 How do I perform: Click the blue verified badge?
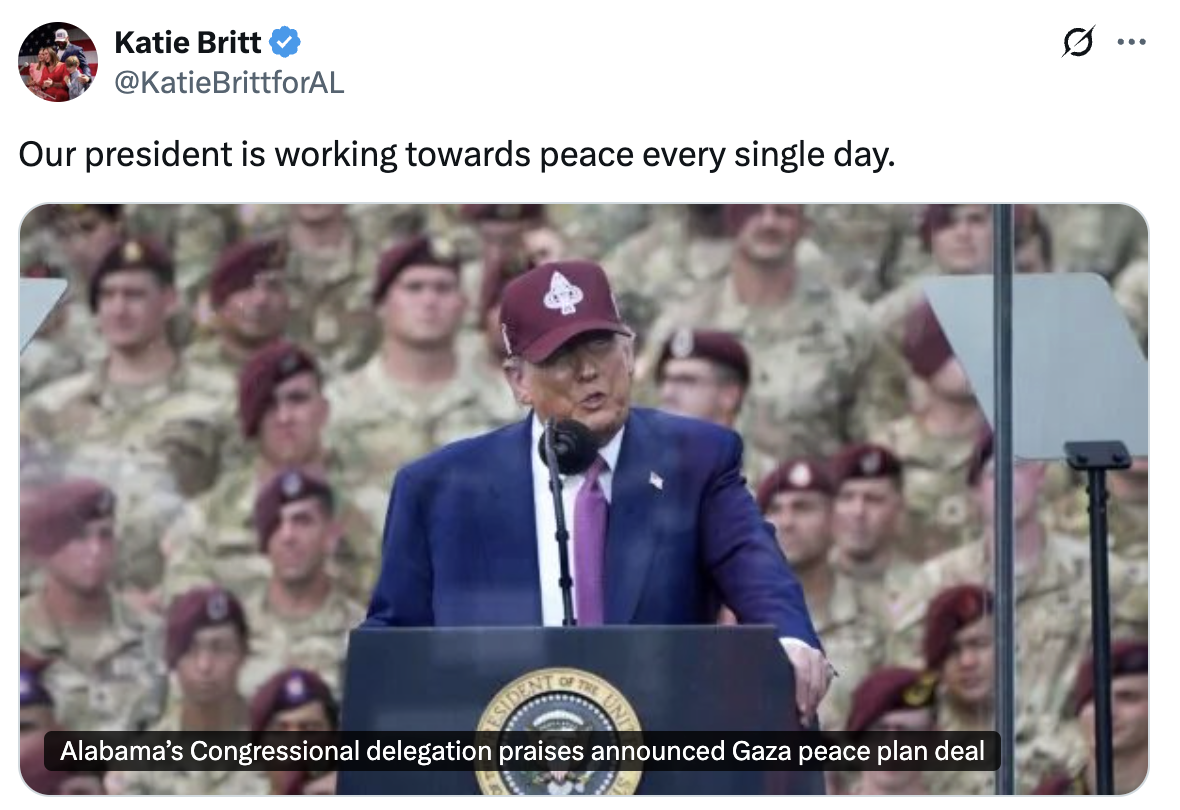tap(285, 43)
